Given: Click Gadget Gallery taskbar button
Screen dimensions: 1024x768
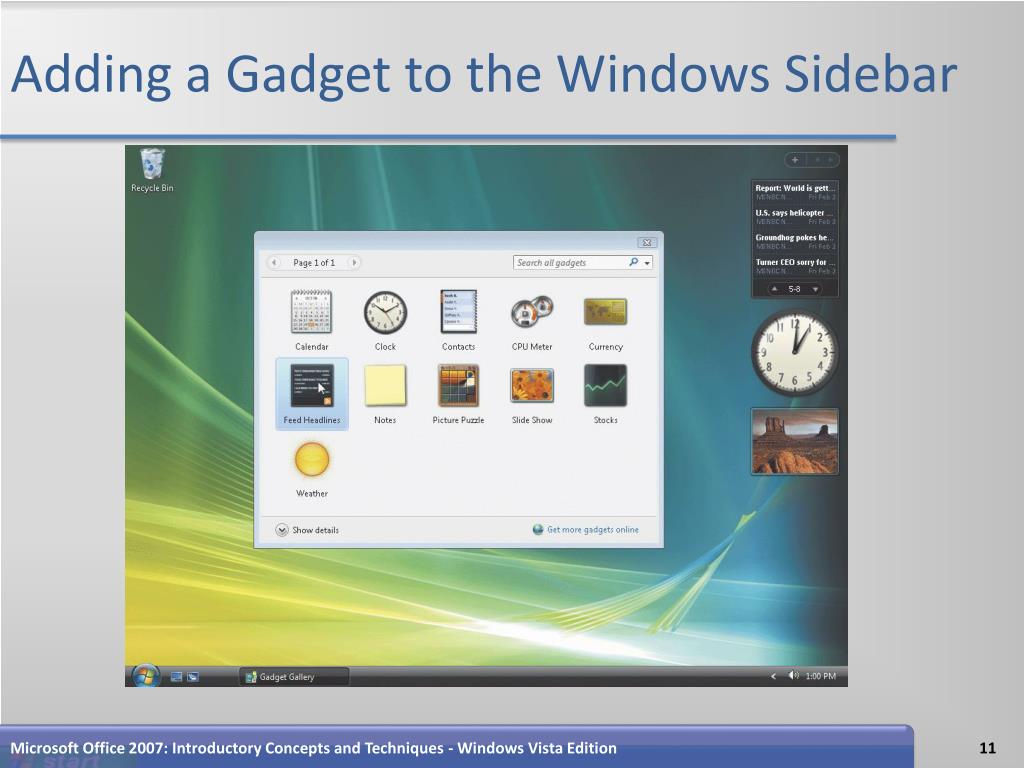Looking at the screenshot, I should point(294,677).
